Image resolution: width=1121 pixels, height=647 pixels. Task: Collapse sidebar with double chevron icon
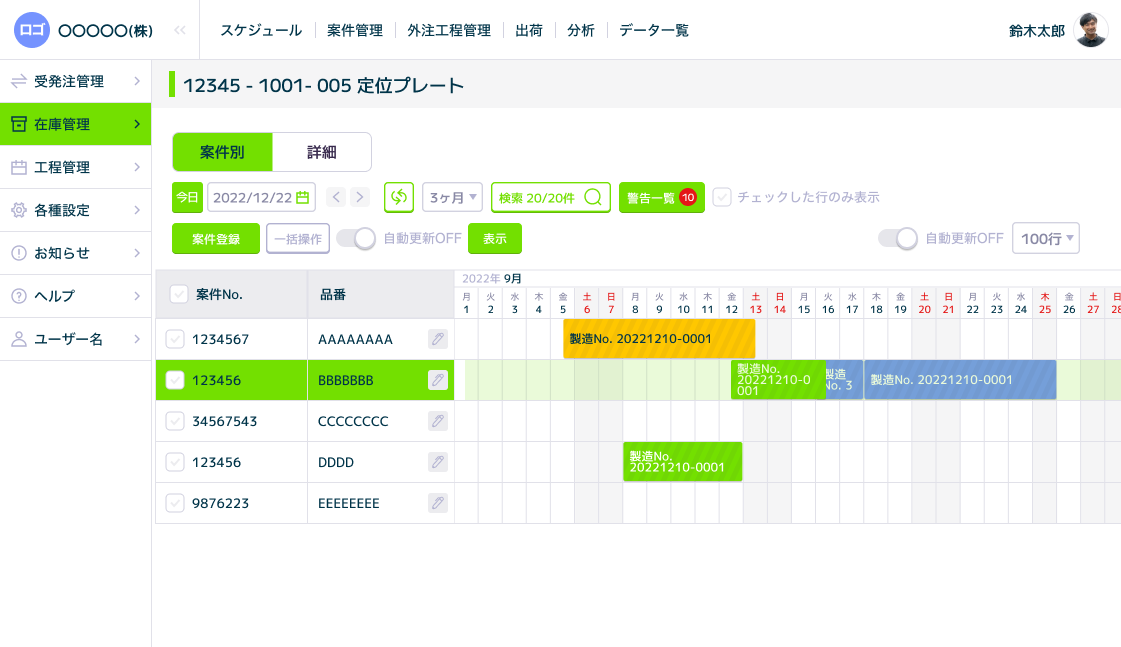(x=180, y=30)
